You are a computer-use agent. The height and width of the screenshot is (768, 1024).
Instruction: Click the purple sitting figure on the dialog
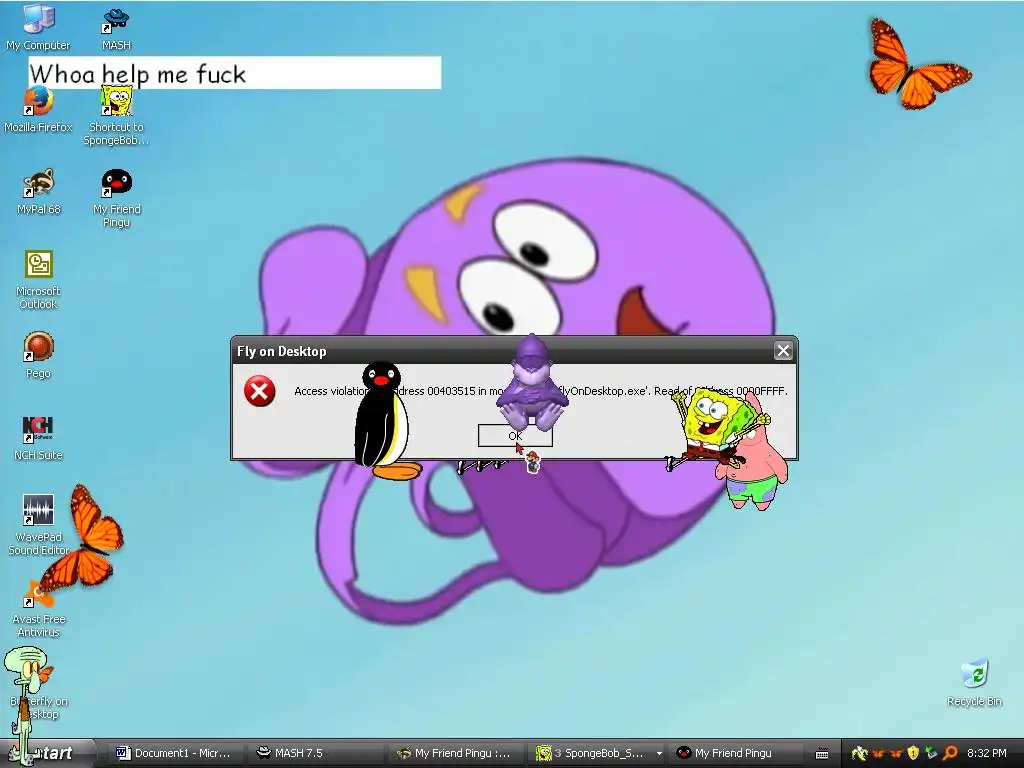(532, 382)
